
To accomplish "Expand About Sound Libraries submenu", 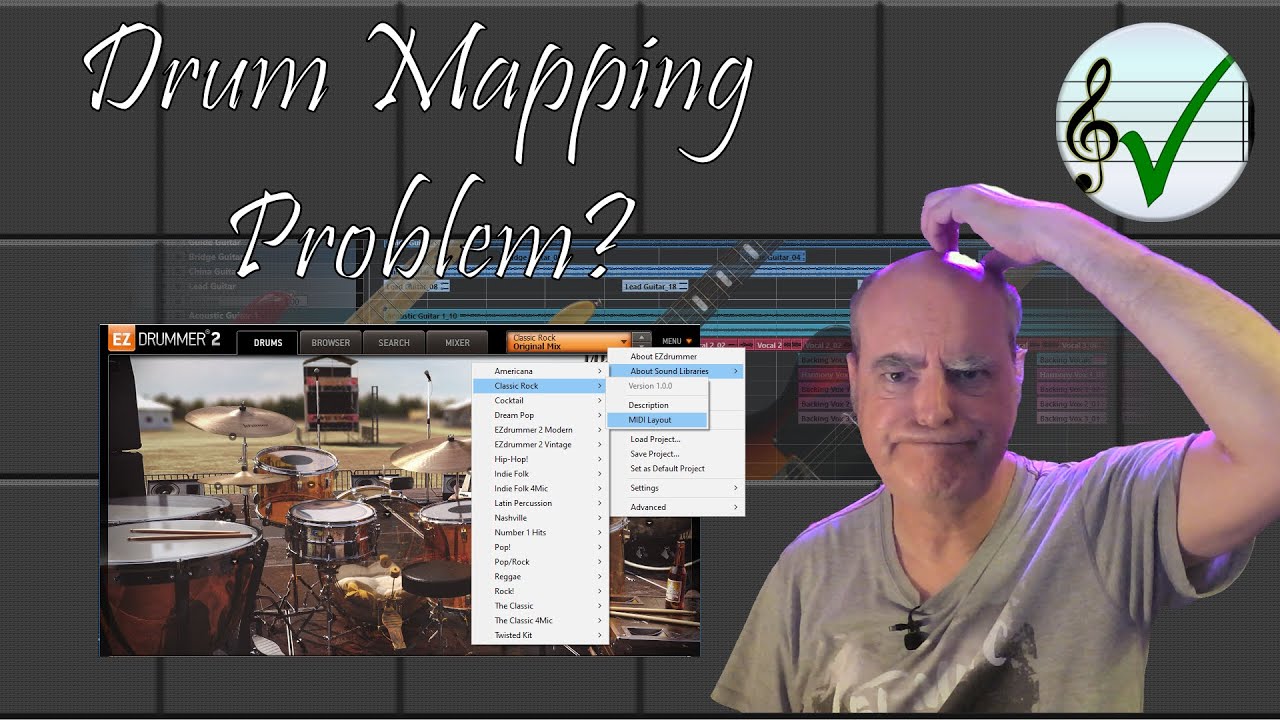I will (676, 371).
